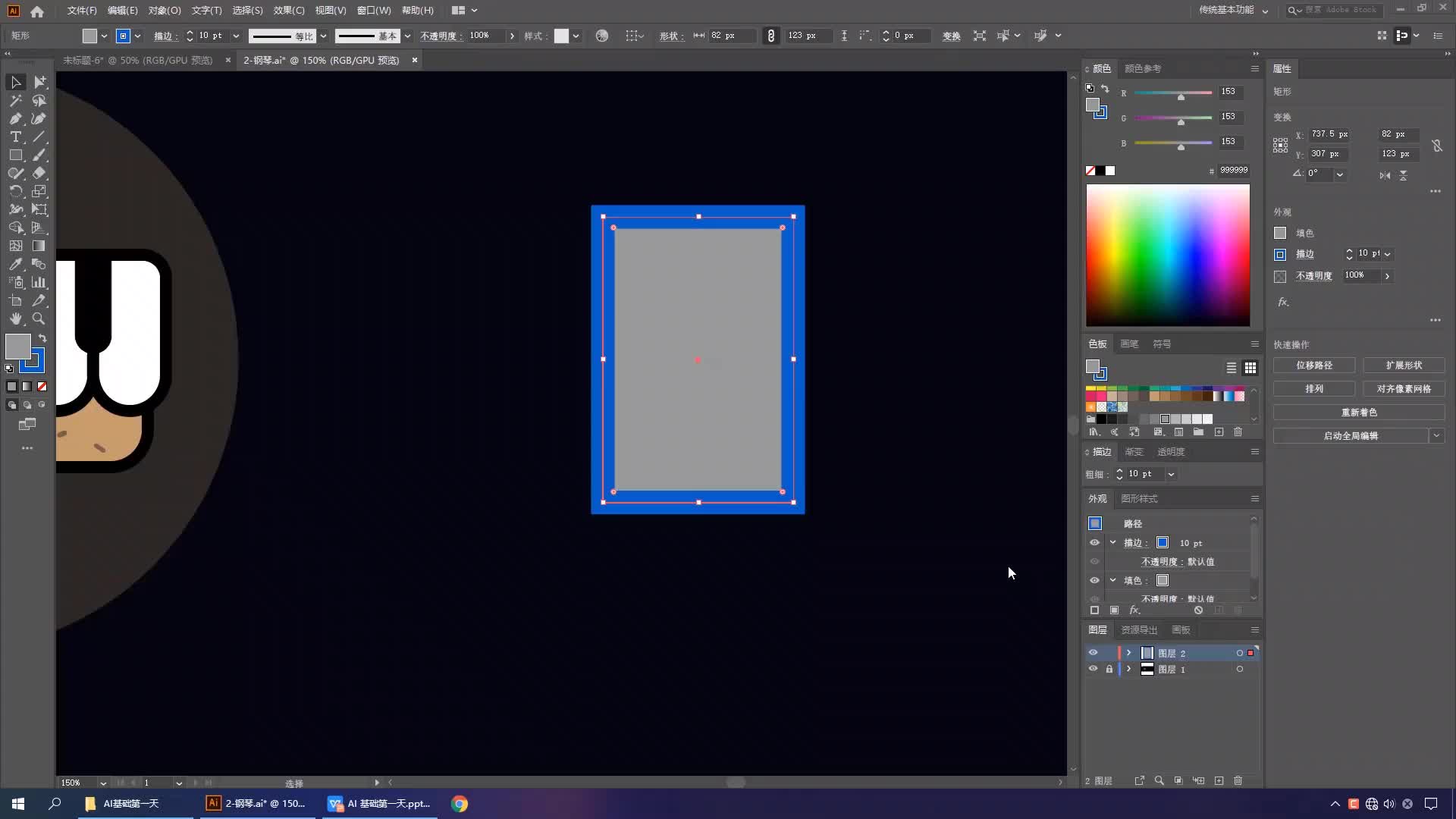Toggle visibility of 图层 1
The height and width of the screenshot is (819, 1456).
pos(1093,668)
